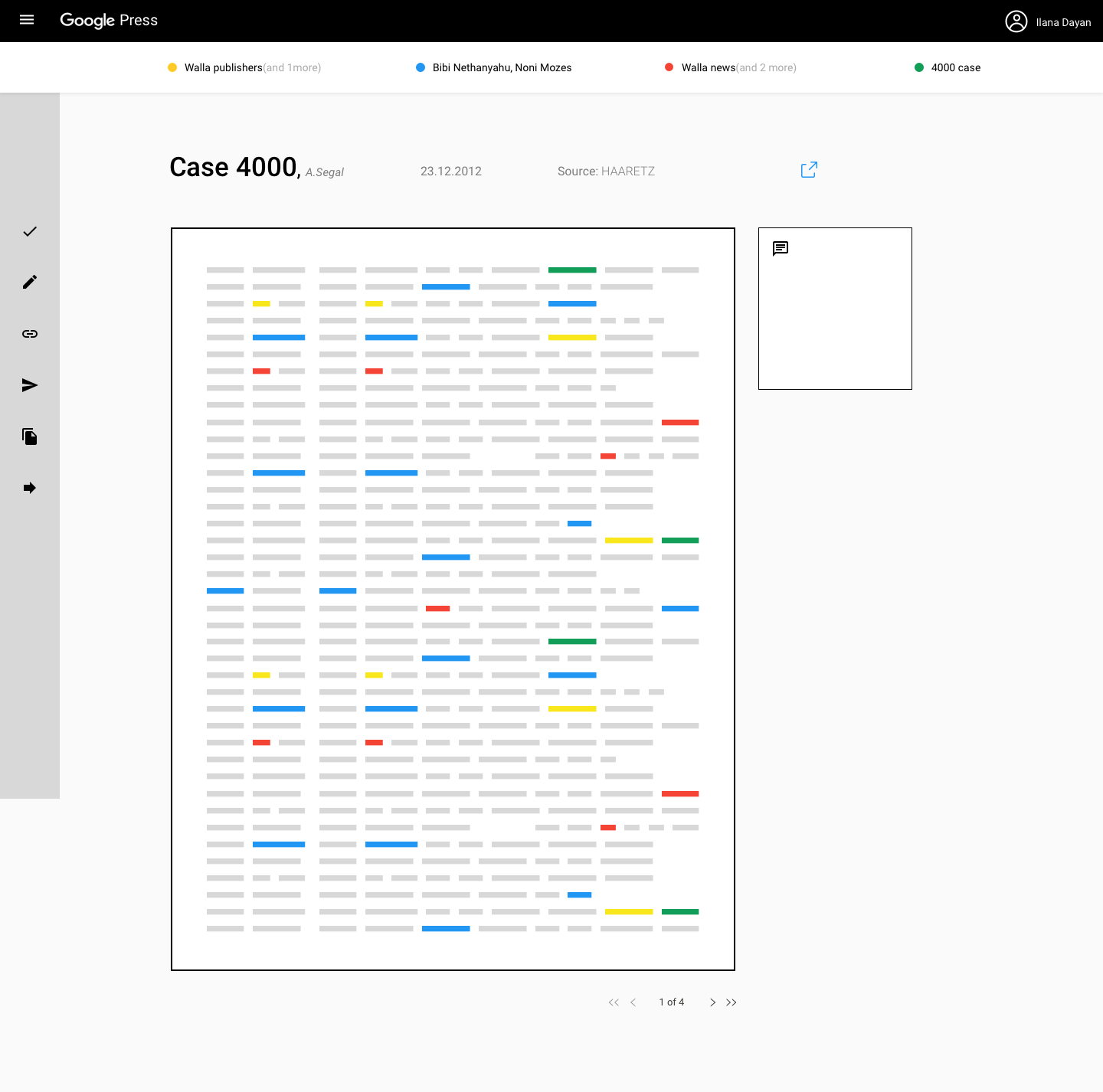Image resolution: width=1103 pixels, height=1092 pixels.
Task: Click the Google Press logo
Action: point(109,21)
